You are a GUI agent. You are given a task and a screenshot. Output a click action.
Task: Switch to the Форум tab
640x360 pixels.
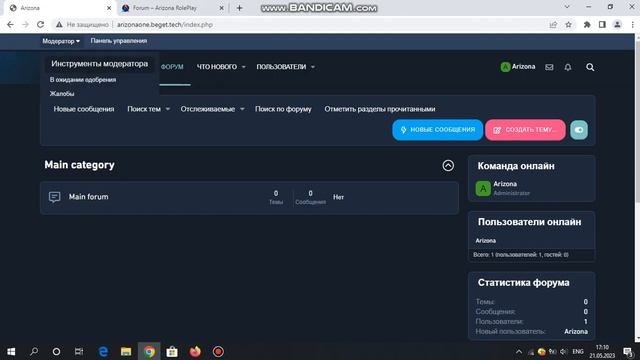172,67
